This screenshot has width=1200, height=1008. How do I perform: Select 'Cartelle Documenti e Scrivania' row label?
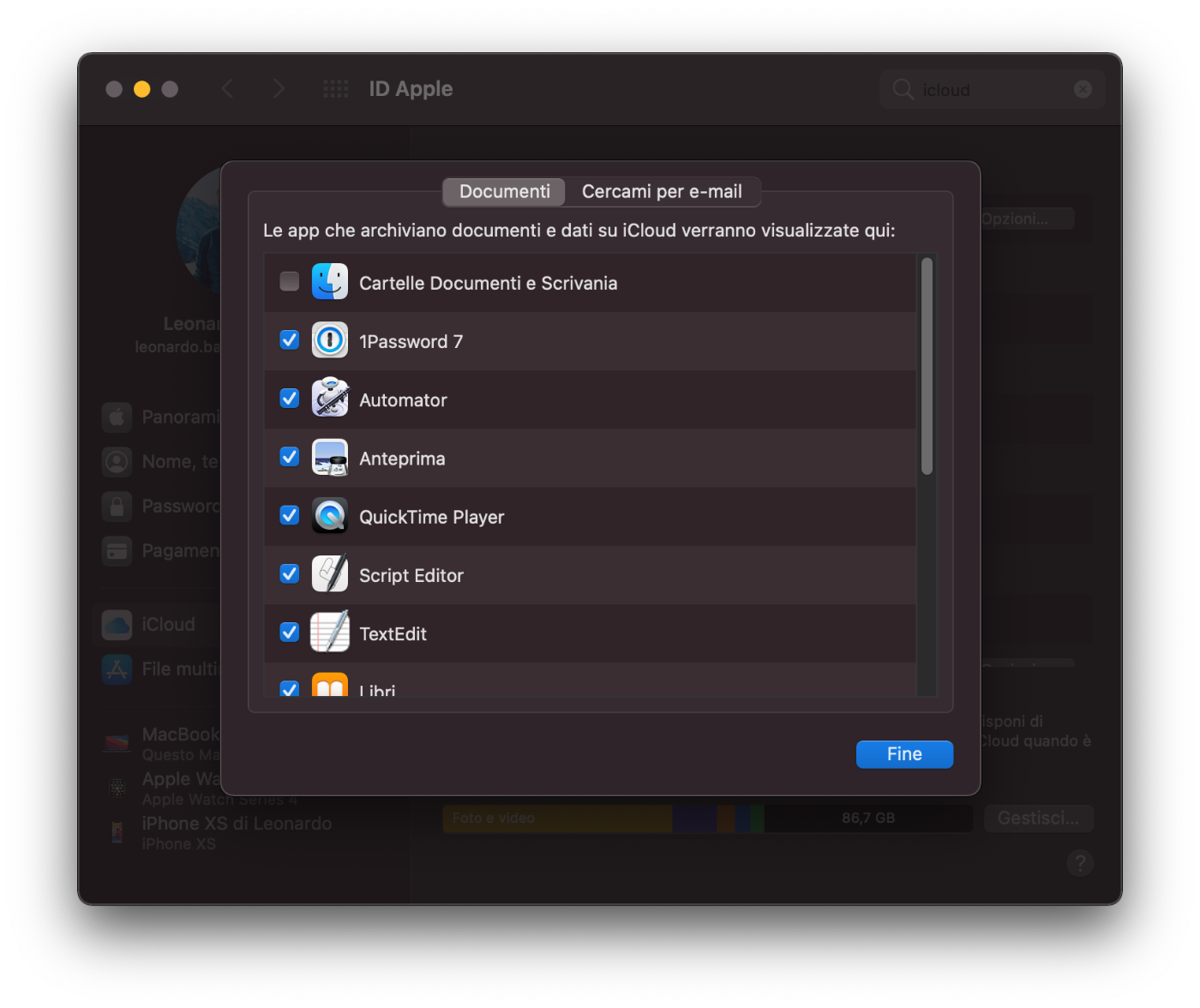pyautogui.click(x=488, y=284)
